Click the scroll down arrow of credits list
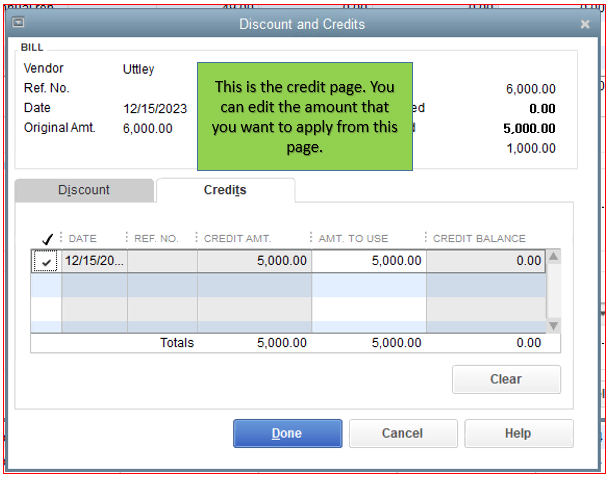This screenshot has height=478, width=611. 553,326
